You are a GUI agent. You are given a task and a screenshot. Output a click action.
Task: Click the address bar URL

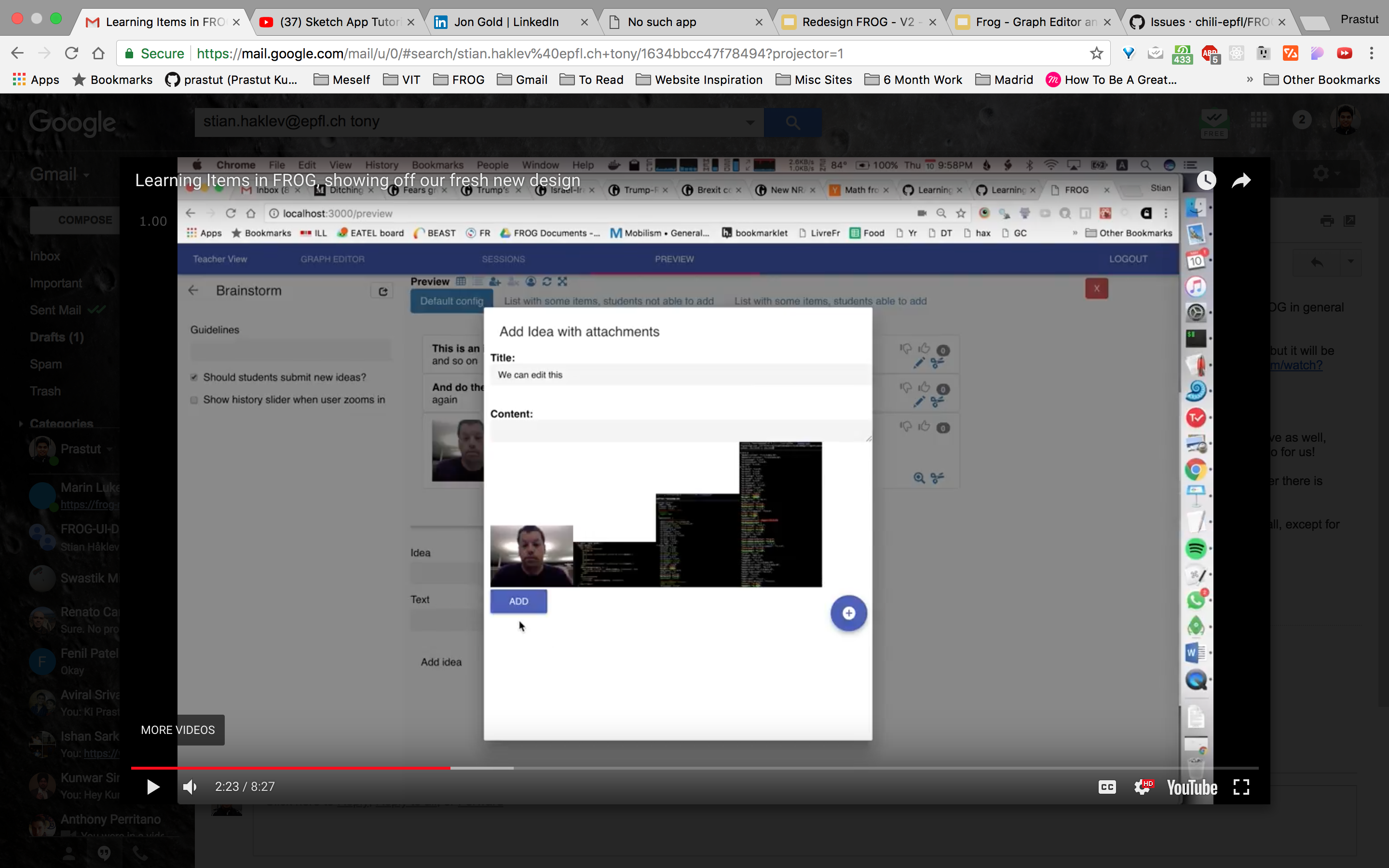(x=519, y=54)
